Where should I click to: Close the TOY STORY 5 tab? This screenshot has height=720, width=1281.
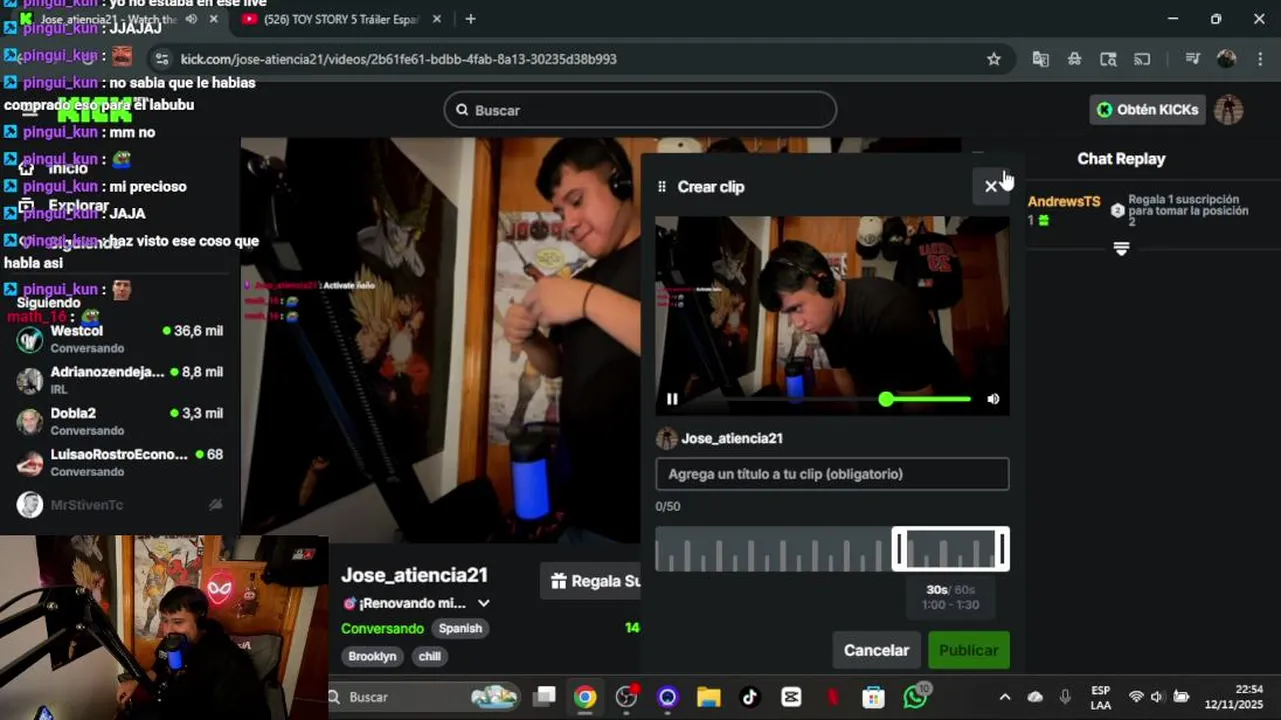(x=436, y=19)
